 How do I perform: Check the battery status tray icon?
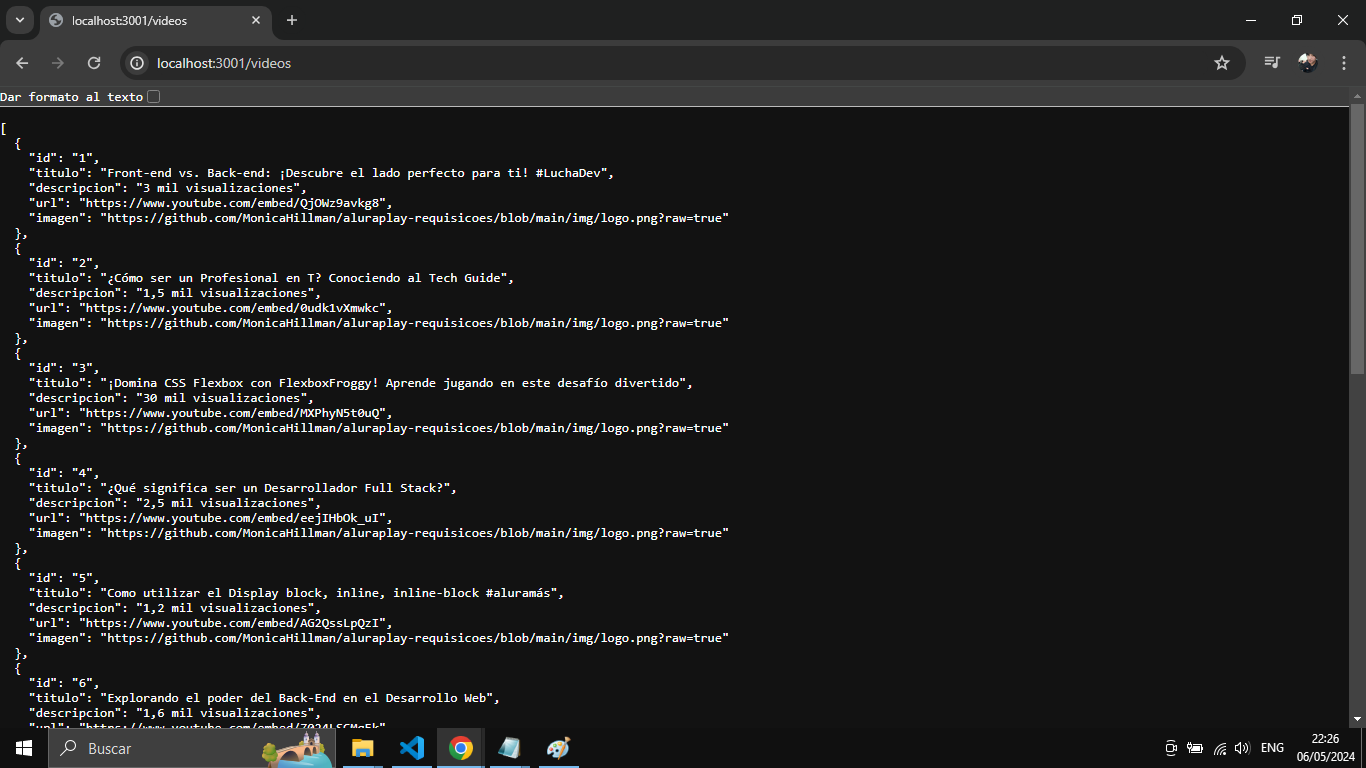pos(1195,748)
